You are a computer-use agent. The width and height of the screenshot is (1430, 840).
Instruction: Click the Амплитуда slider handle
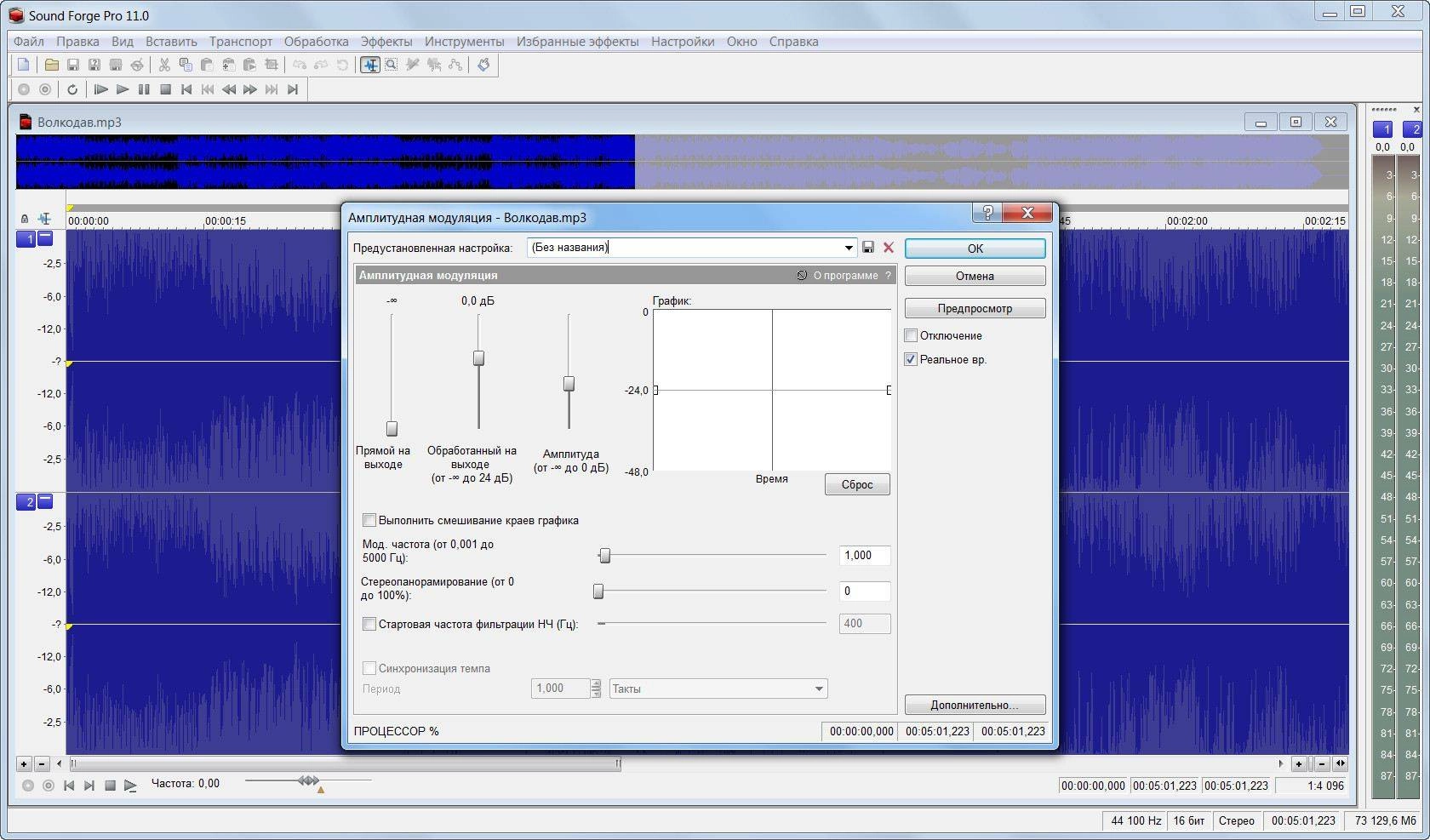(x=569, y=384)
